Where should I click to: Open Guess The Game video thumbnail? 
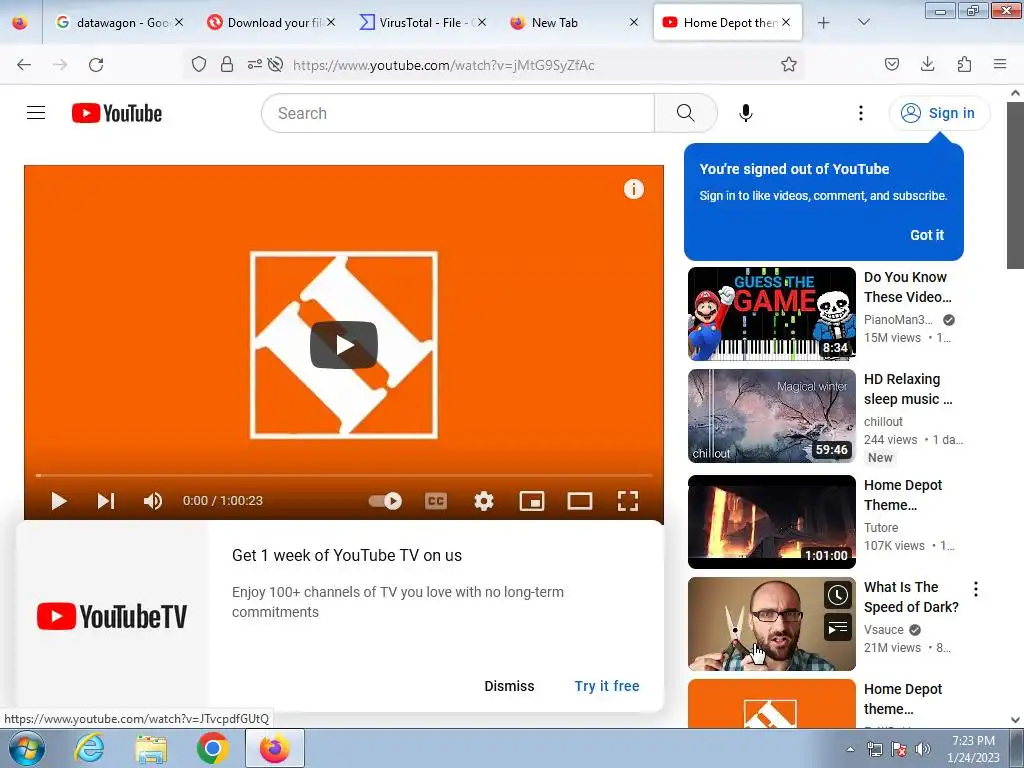coord(771,313)
